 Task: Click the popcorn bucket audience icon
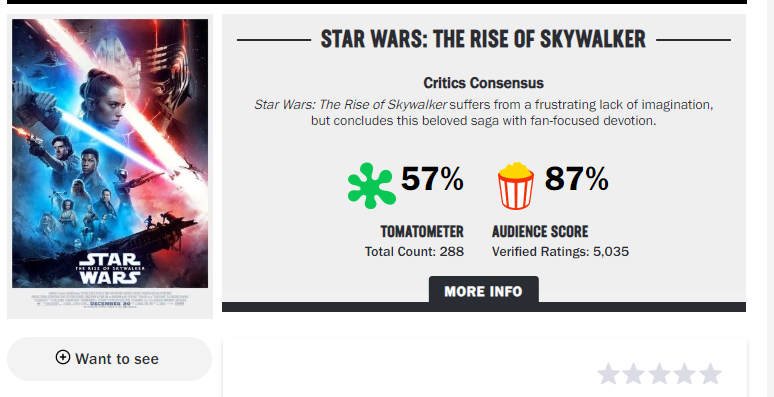(x=516, y=186)
